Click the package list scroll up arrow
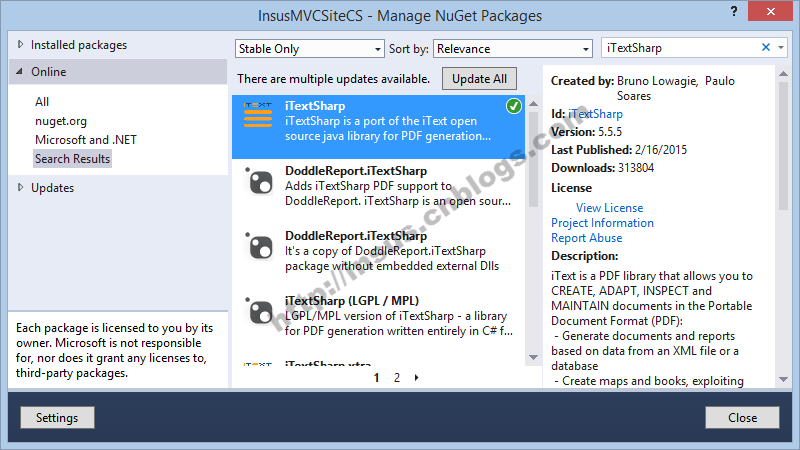Viewport: 800px width, 450px height. 533,104
